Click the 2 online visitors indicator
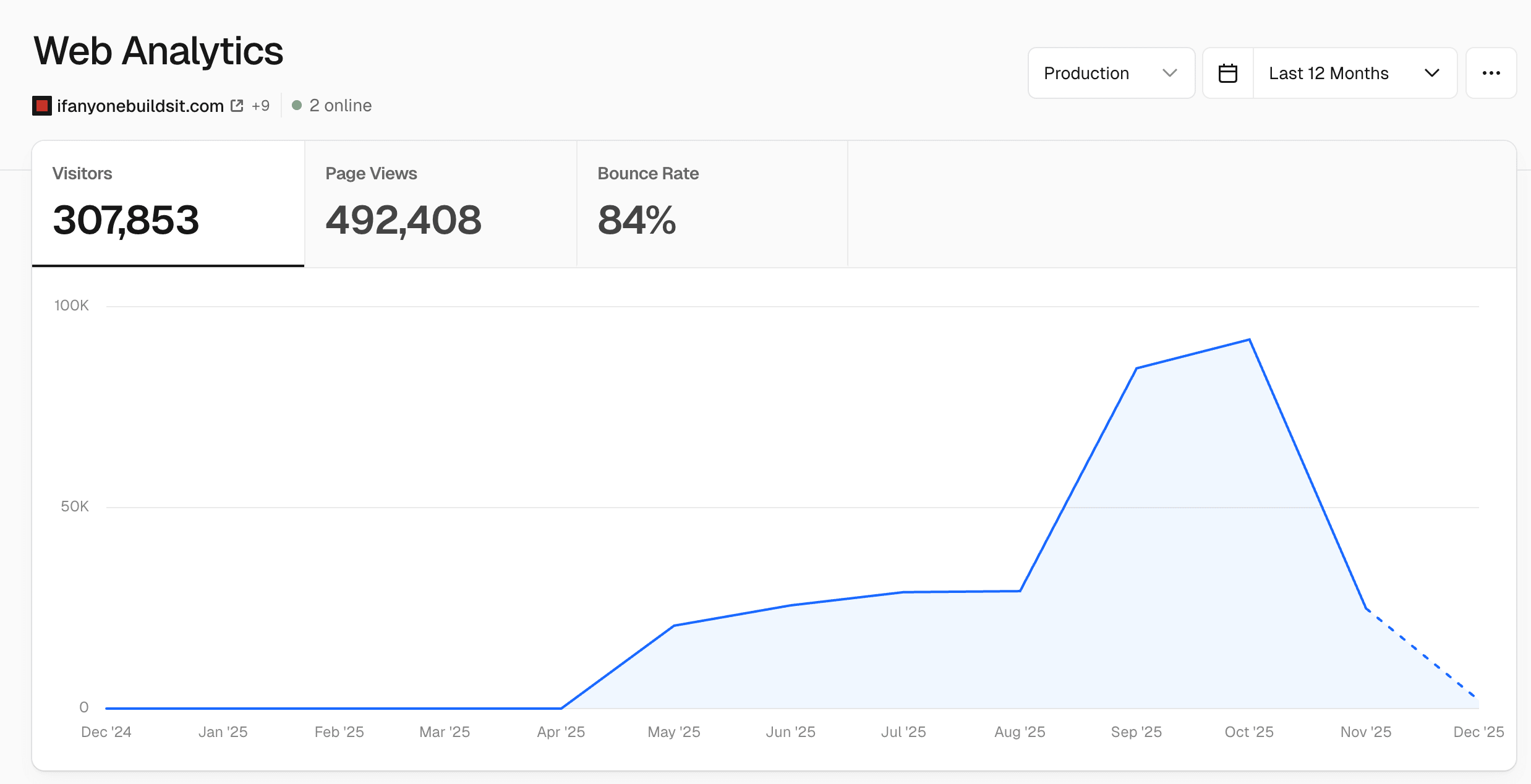The image size is (1531, 784). pyautogui.click(x=340, y=106)
